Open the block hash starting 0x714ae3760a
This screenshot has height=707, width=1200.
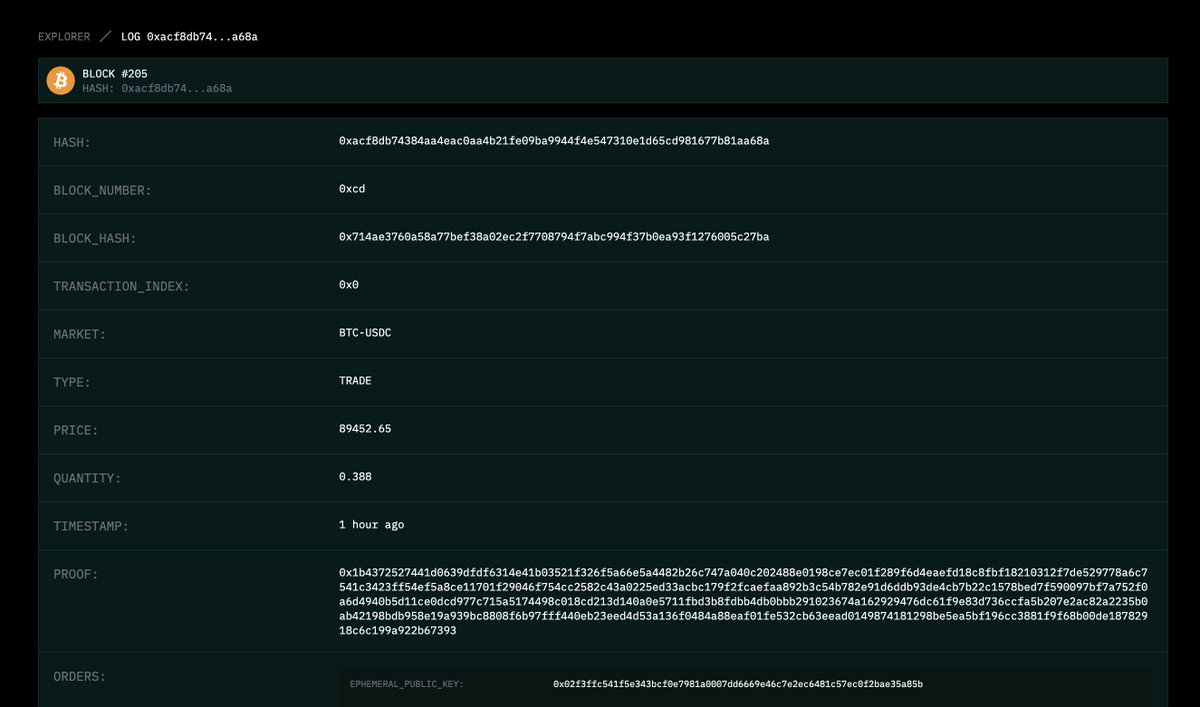[x=554, y=237]
